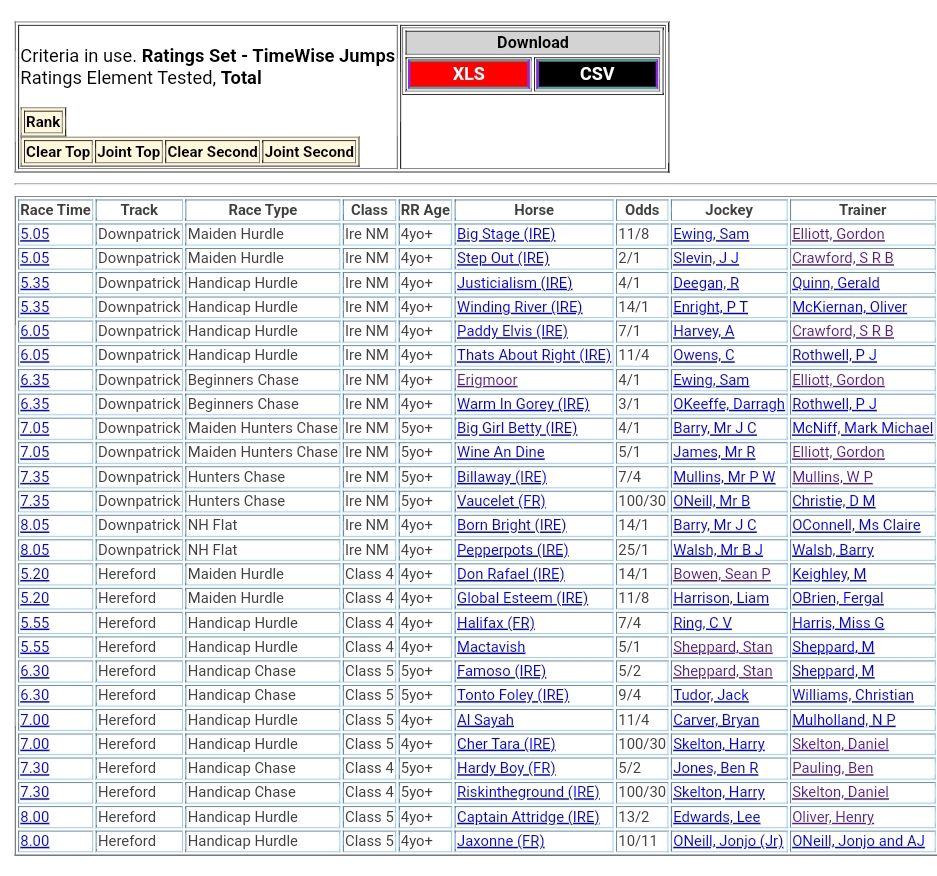
Task: Open trainer McNiff, Mark Michael link
Action: [861, 428]
